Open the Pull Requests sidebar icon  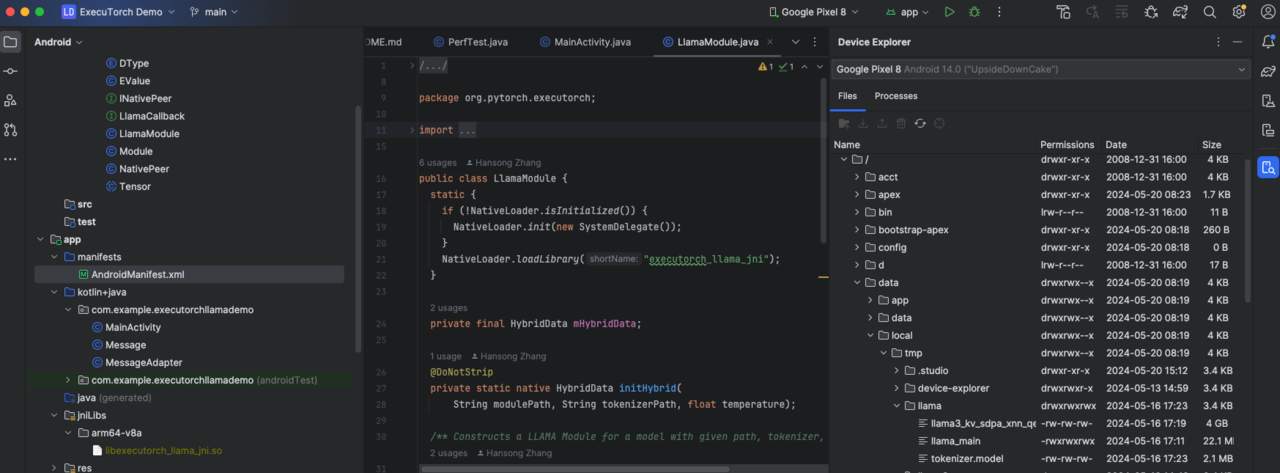tap(10, 129)
